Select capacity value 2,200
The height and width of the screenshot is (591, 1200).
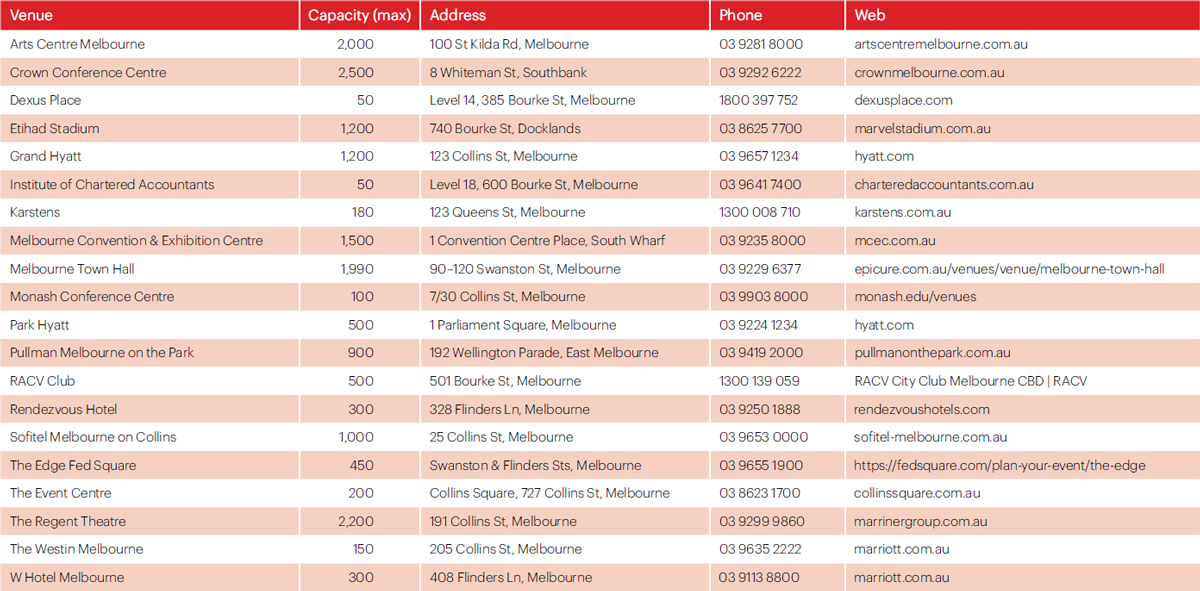pos(356,521)
